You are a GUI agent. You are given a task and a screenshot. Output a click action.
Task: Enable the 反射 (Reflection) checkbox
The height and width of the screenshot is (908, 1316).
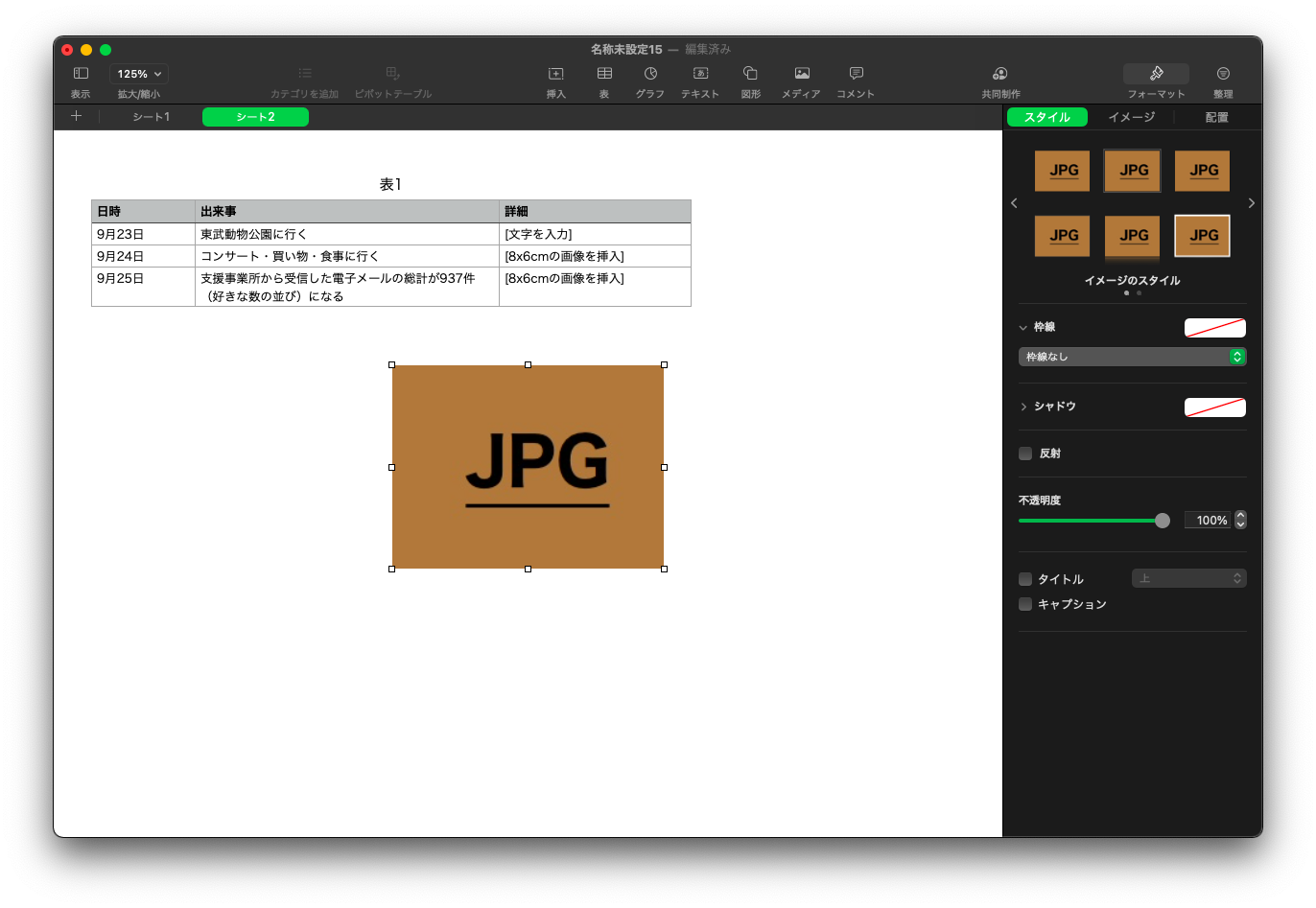click(1025, 454)
